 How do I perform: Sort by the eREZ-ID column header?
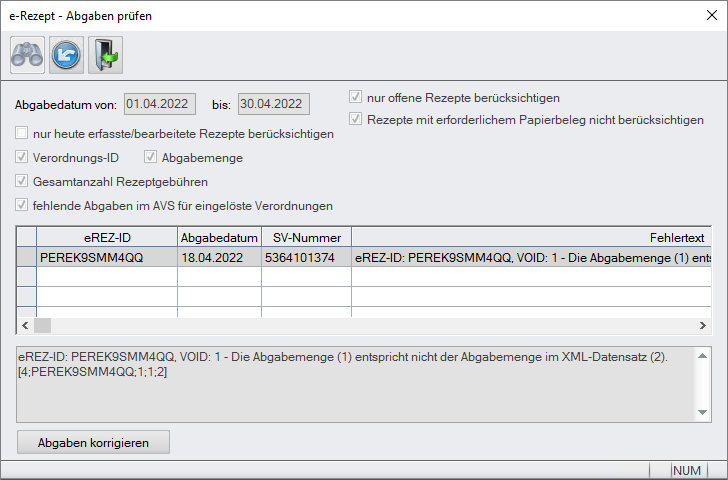click(x=107, y=237)
